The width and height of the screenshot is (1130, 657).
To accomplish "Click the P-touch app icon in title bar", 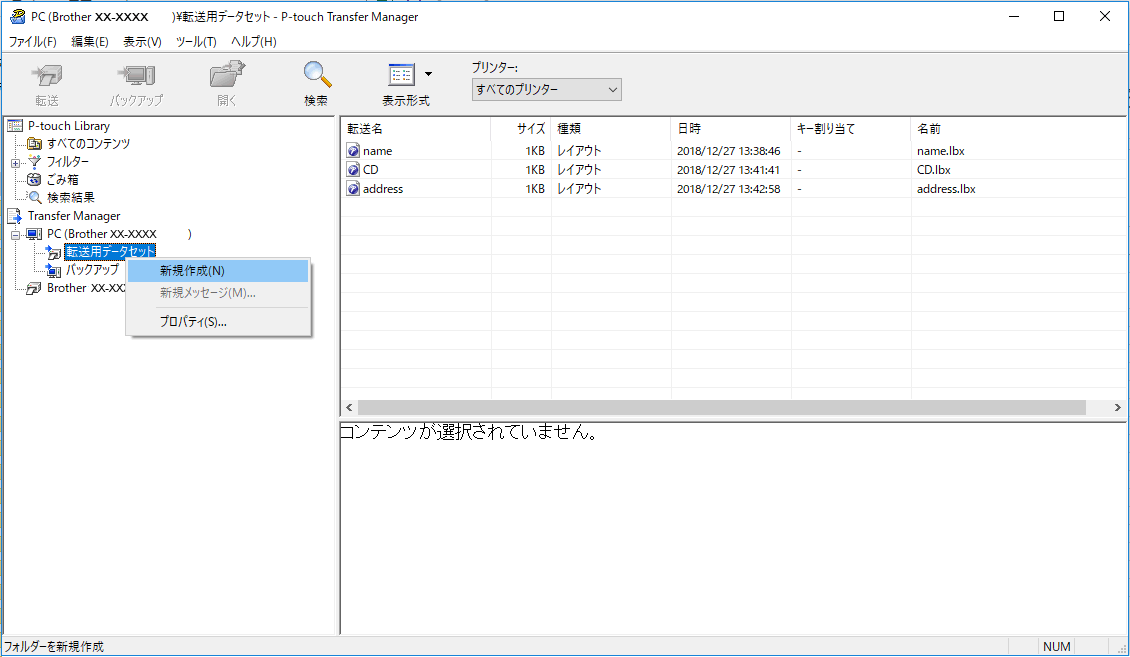I will [x=17, y=16].
